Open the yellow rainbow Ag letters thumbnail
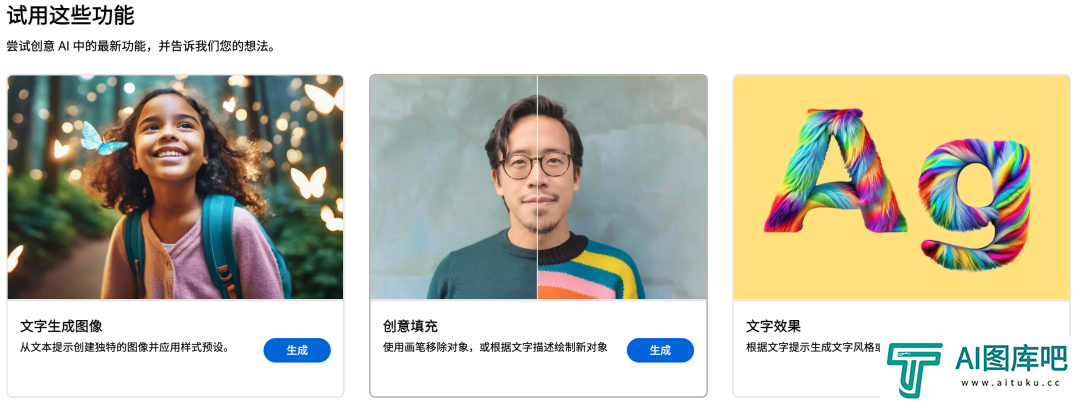Viewport: 1080px width, 402px height. pos(902,187)
